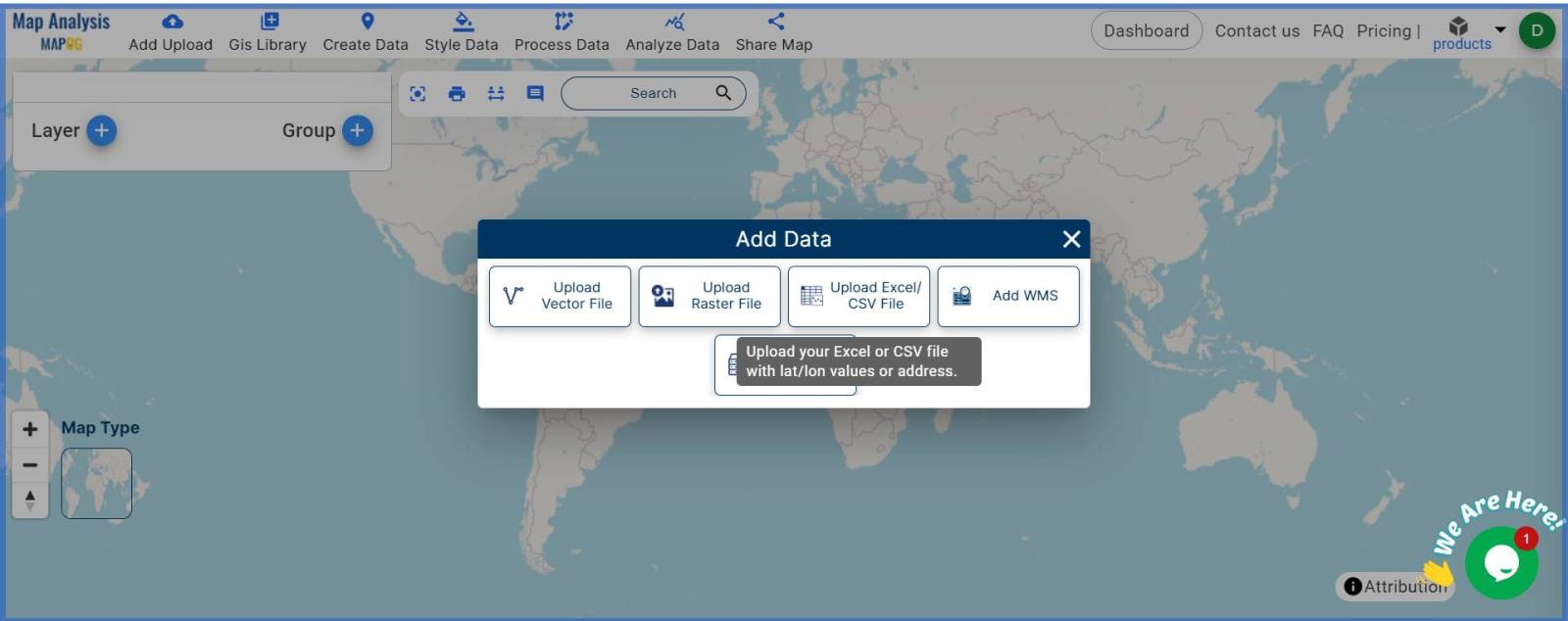
Task: Click the comment annotation icon
Action: (535, 93)
